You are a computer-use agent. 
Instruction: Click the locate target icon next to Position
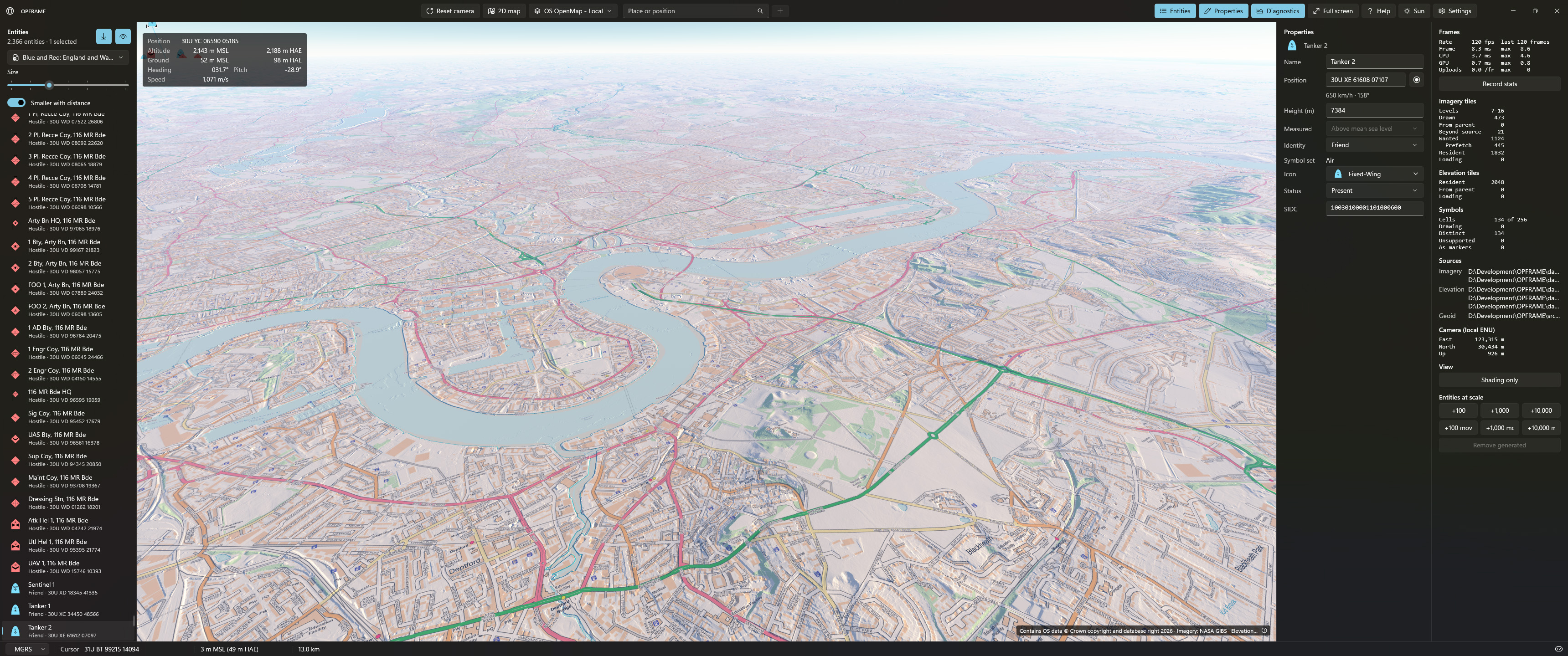coord(1416,80)
